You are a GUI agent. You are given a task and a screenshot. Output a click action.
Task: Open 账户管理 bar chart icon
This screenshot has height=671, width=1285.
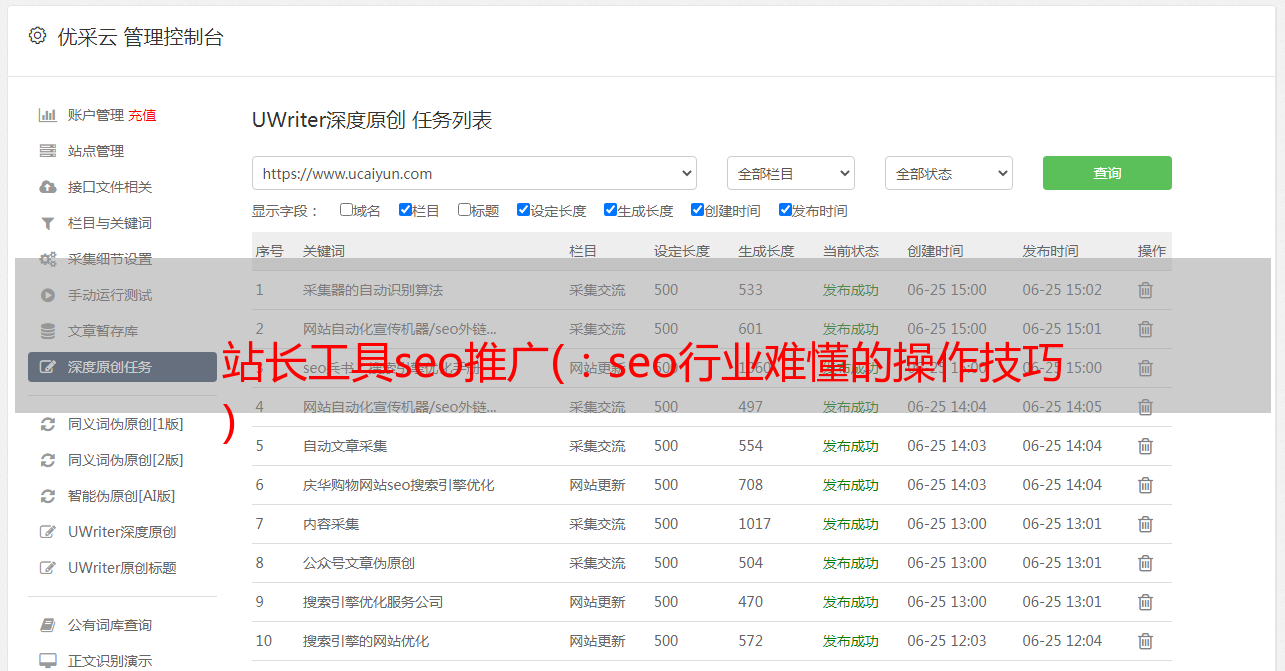[47, 115]
